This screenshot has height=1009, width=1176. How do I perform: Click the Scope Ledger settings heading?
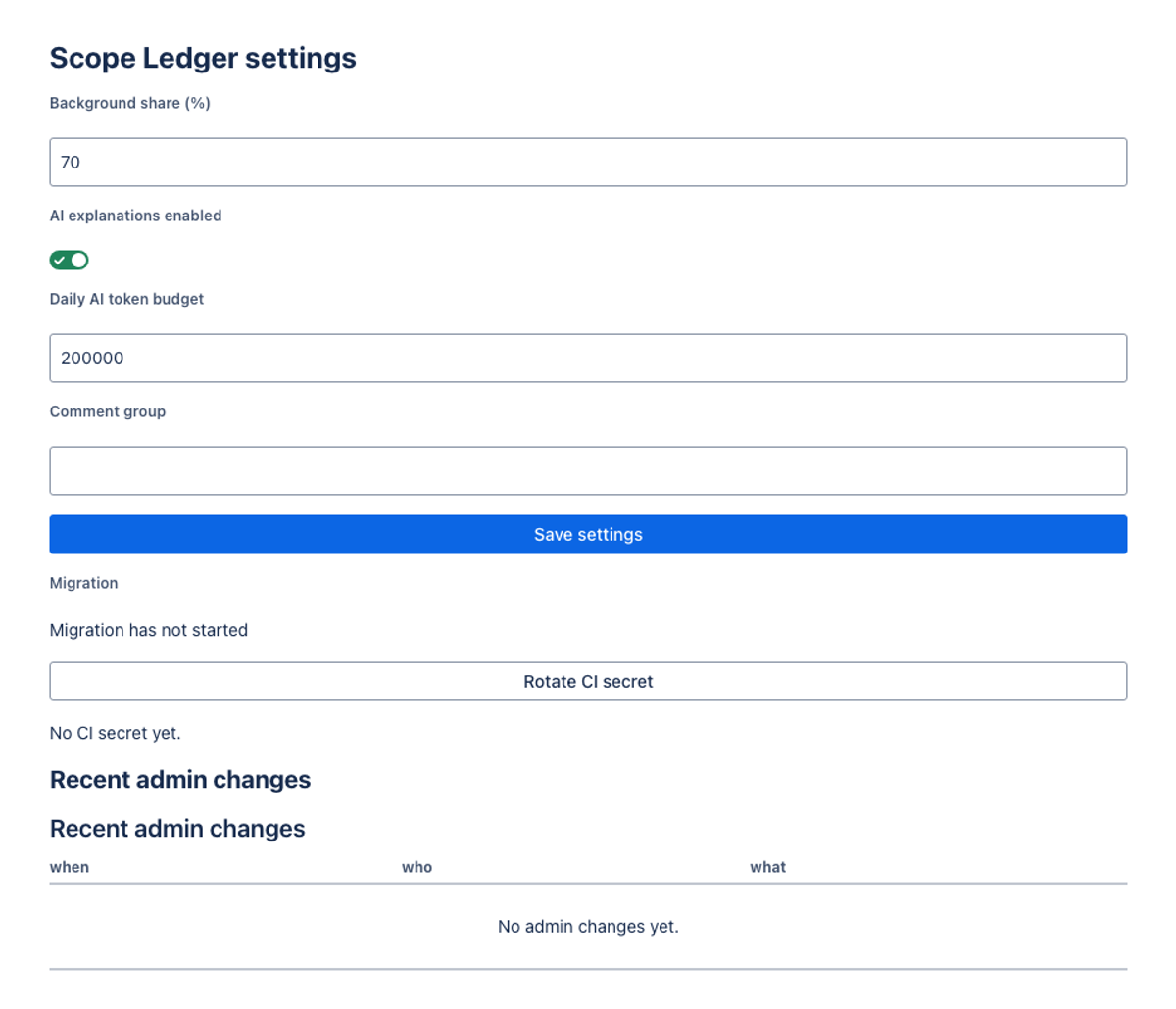coord(203,58)
